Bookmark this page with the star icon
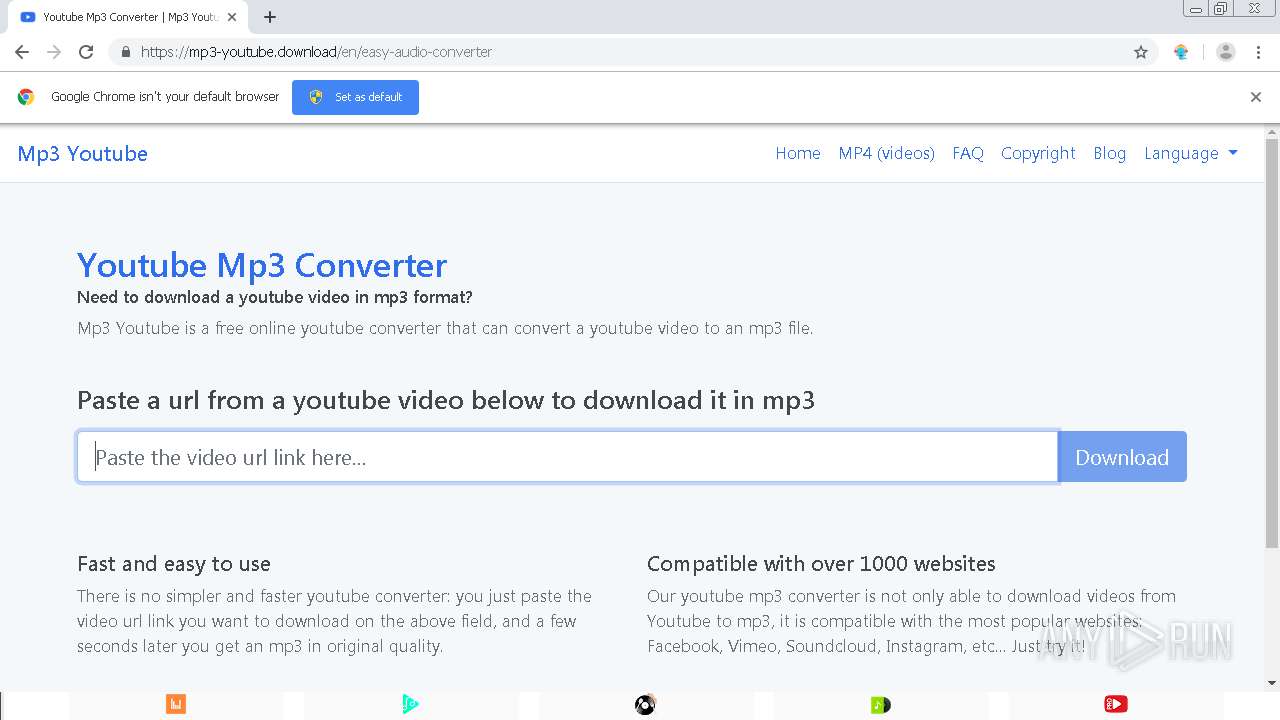 [x=1141, y=52]
